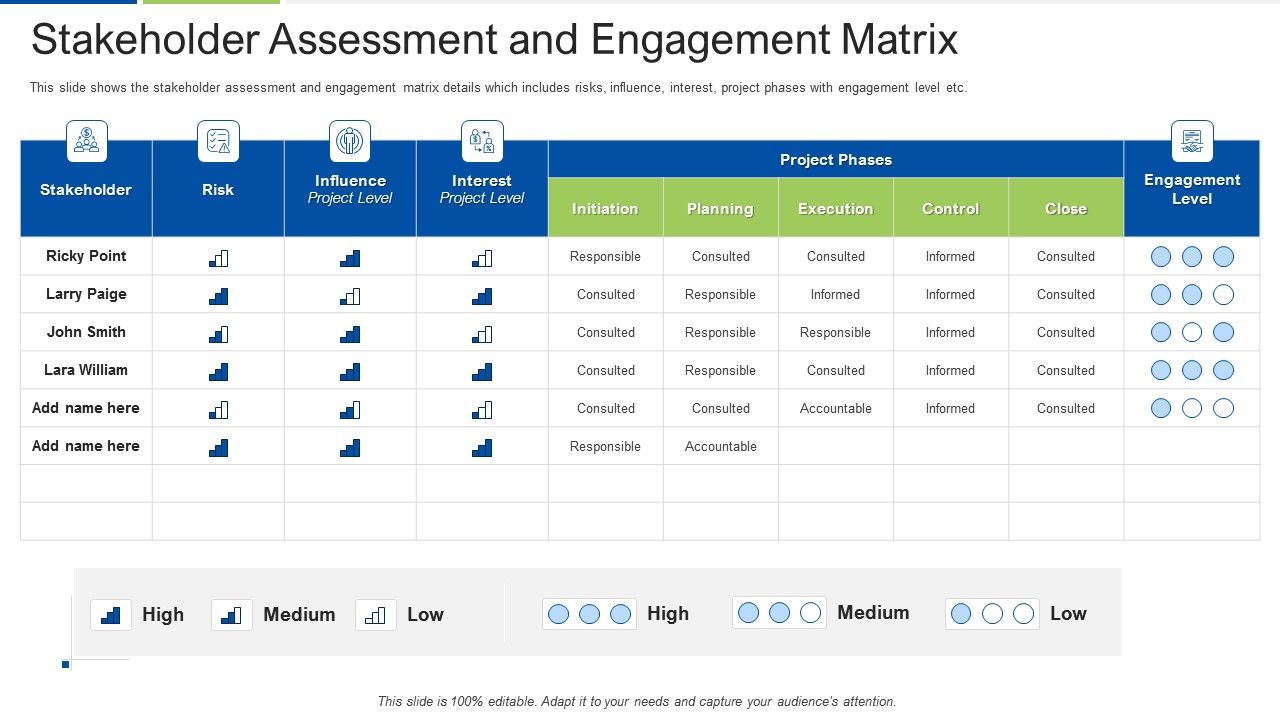Select the Planning phase header
The width and height of the screenshot is (1280, 720).
pyautogui.click(x=720, y=208)
